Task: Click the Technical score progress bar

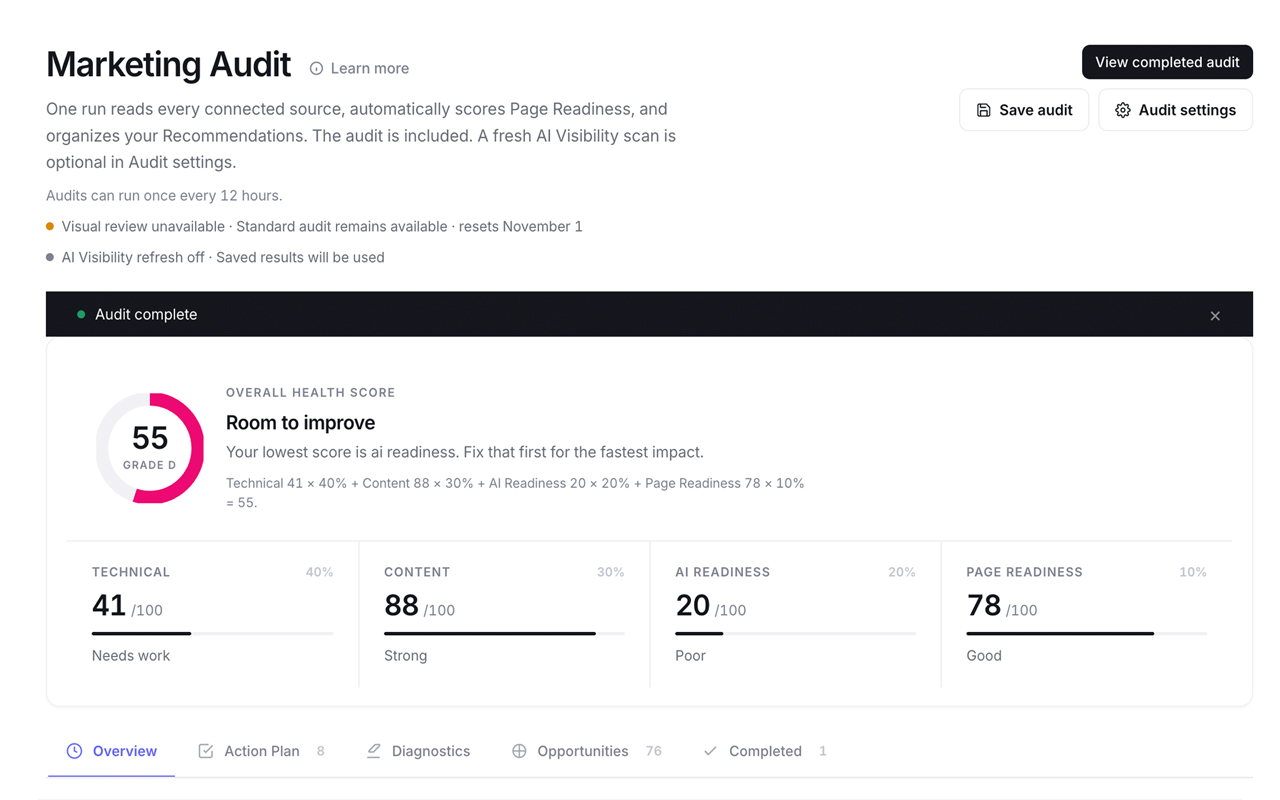Action: [x=213, y=634]
